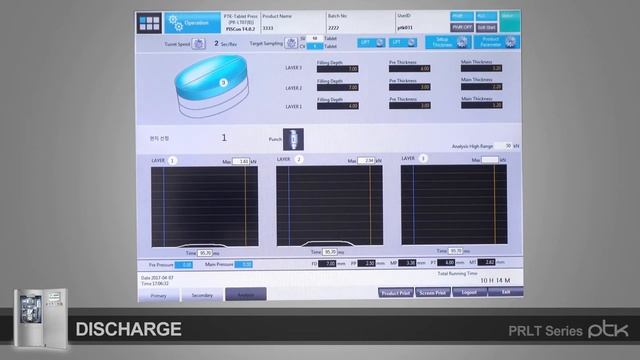Edit Layer 1 Pre Thickness field
Image resolution: width=640 pixels, height=360 pixels.
tap(409, 105)
